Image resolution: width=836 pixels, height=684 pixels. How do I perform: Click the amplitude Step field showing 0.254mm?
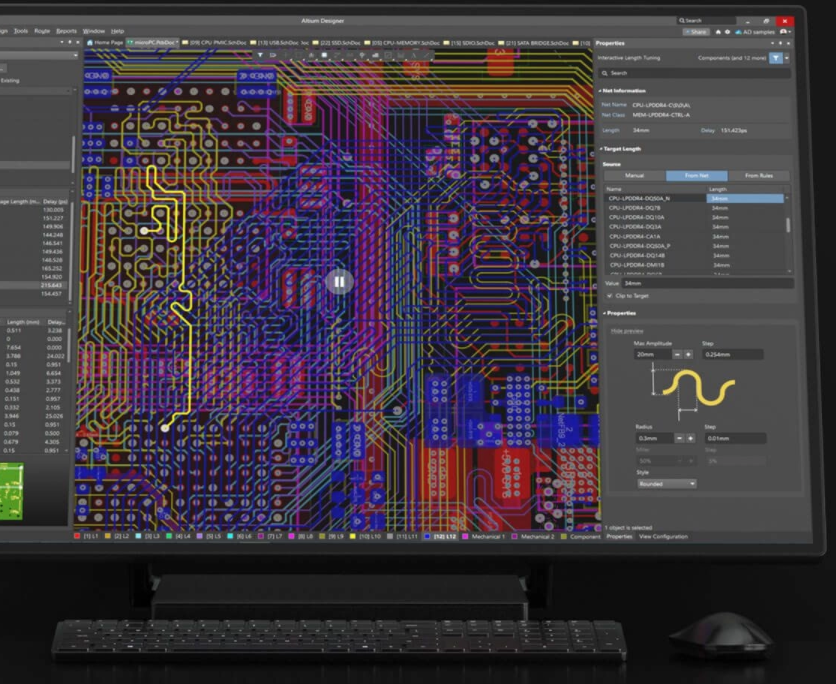click(733, 355)
